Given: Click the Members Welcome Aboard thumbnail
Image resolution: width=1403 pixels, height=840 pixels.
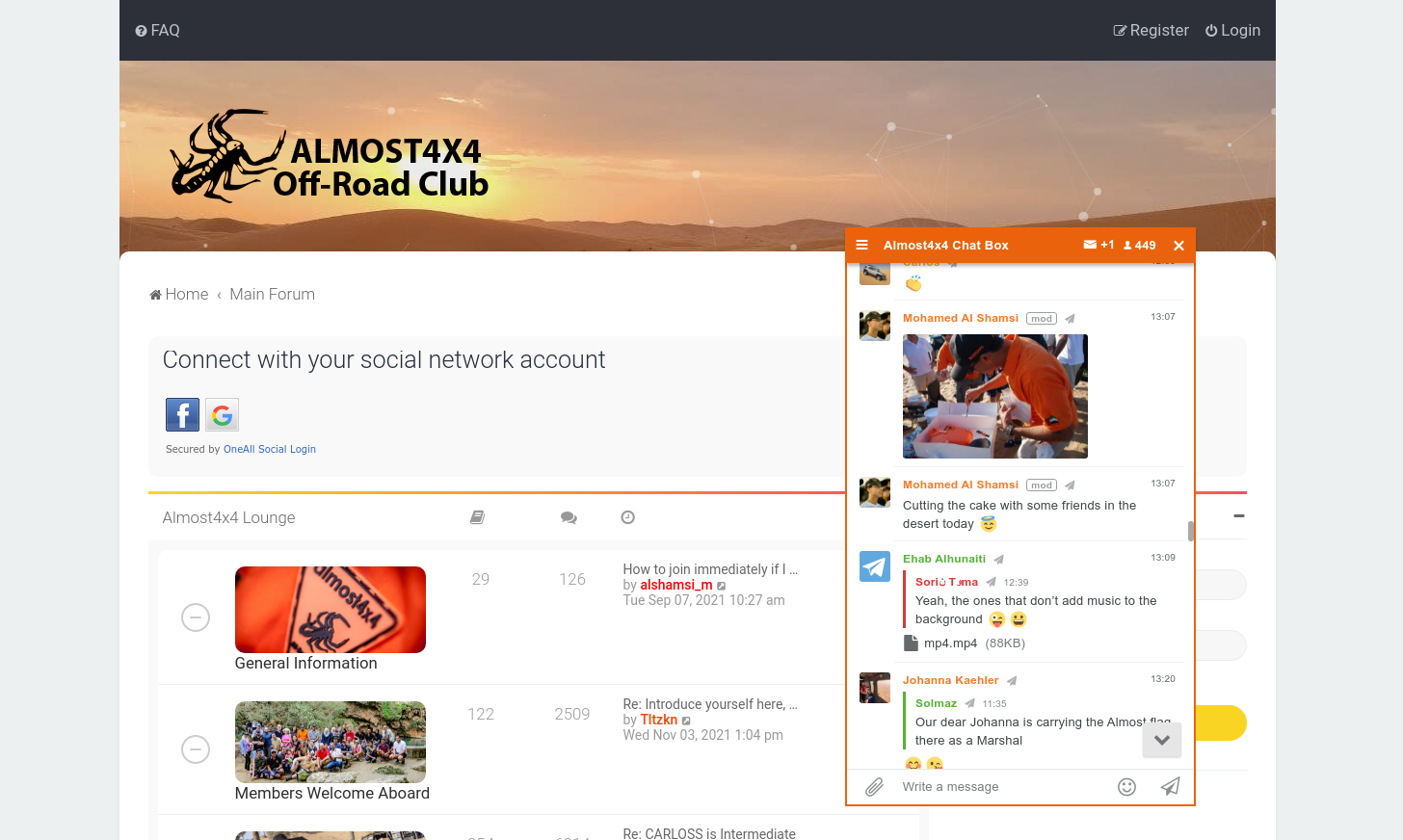Looking at the screenshot, I should coord(331,742).
